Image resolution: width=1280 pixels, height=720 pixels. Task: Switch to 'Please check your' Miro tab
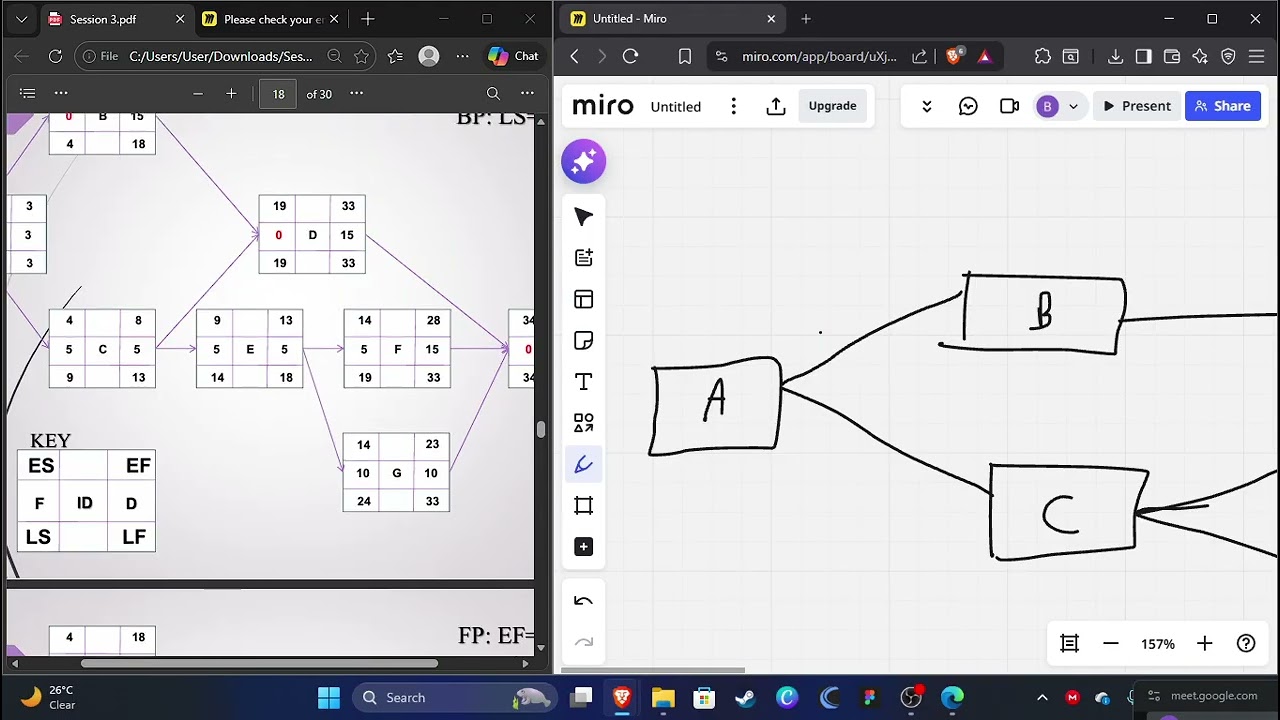269,19
